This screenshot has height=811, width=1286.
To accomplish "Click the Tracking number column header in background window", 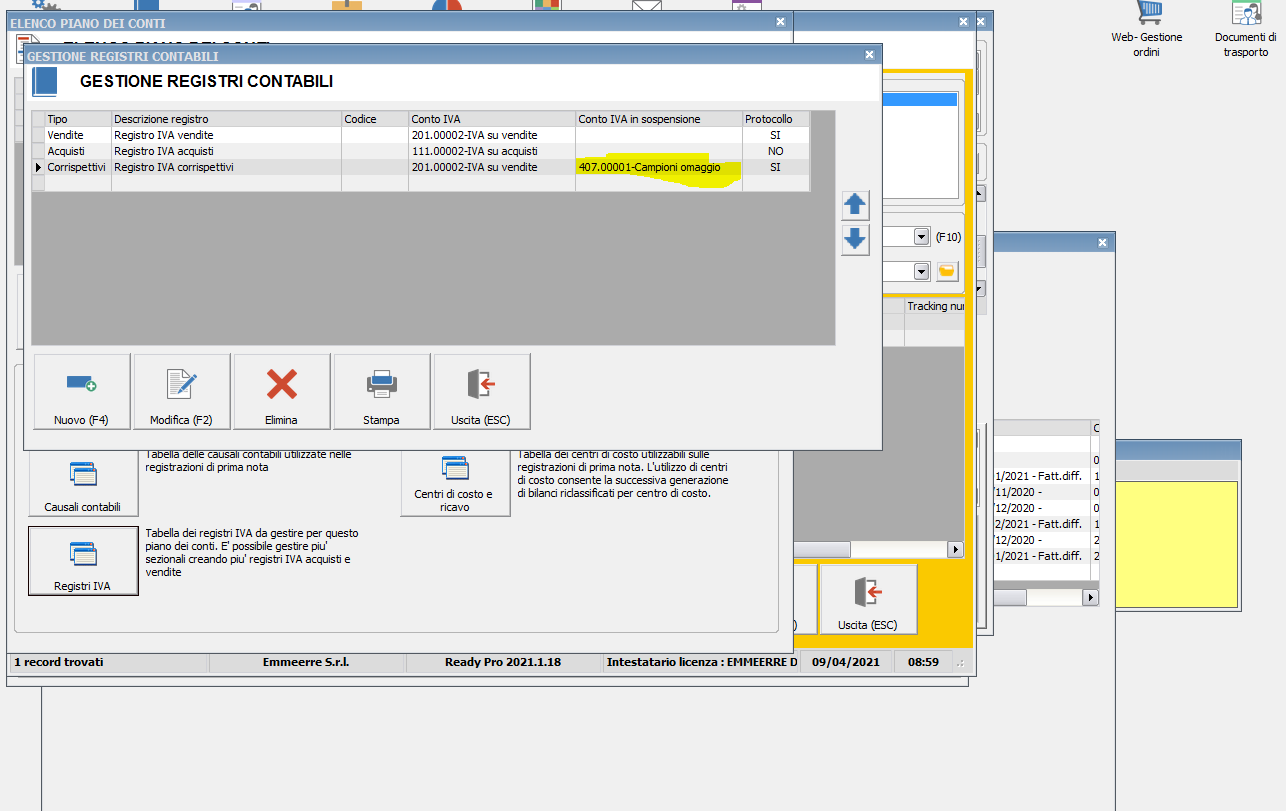I will [x=935, y=306].
